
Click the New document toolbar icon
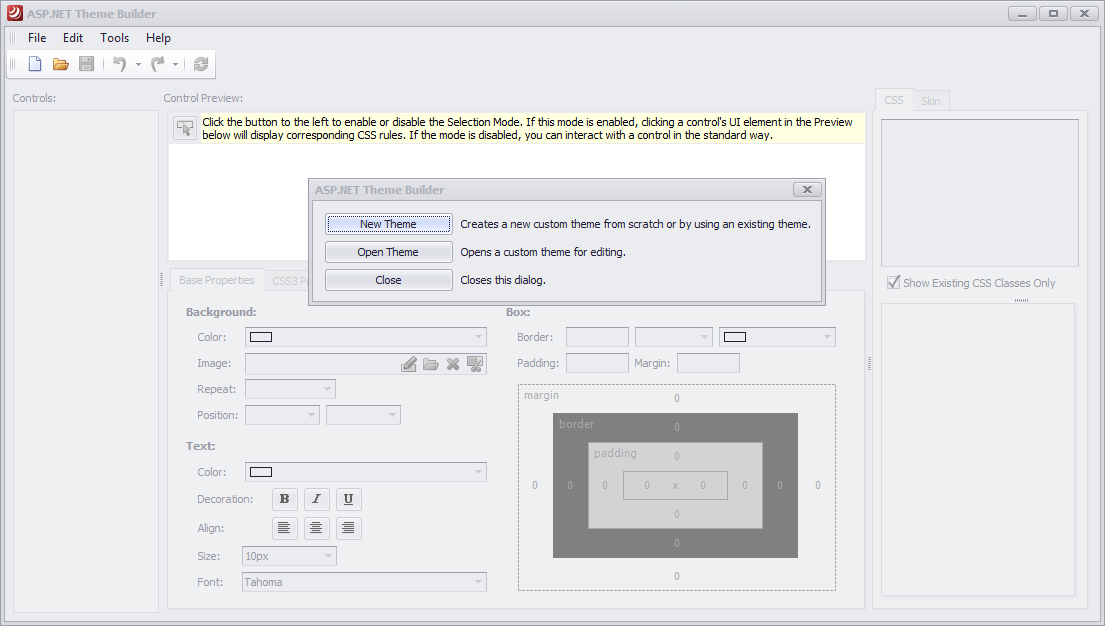[35, 64]
